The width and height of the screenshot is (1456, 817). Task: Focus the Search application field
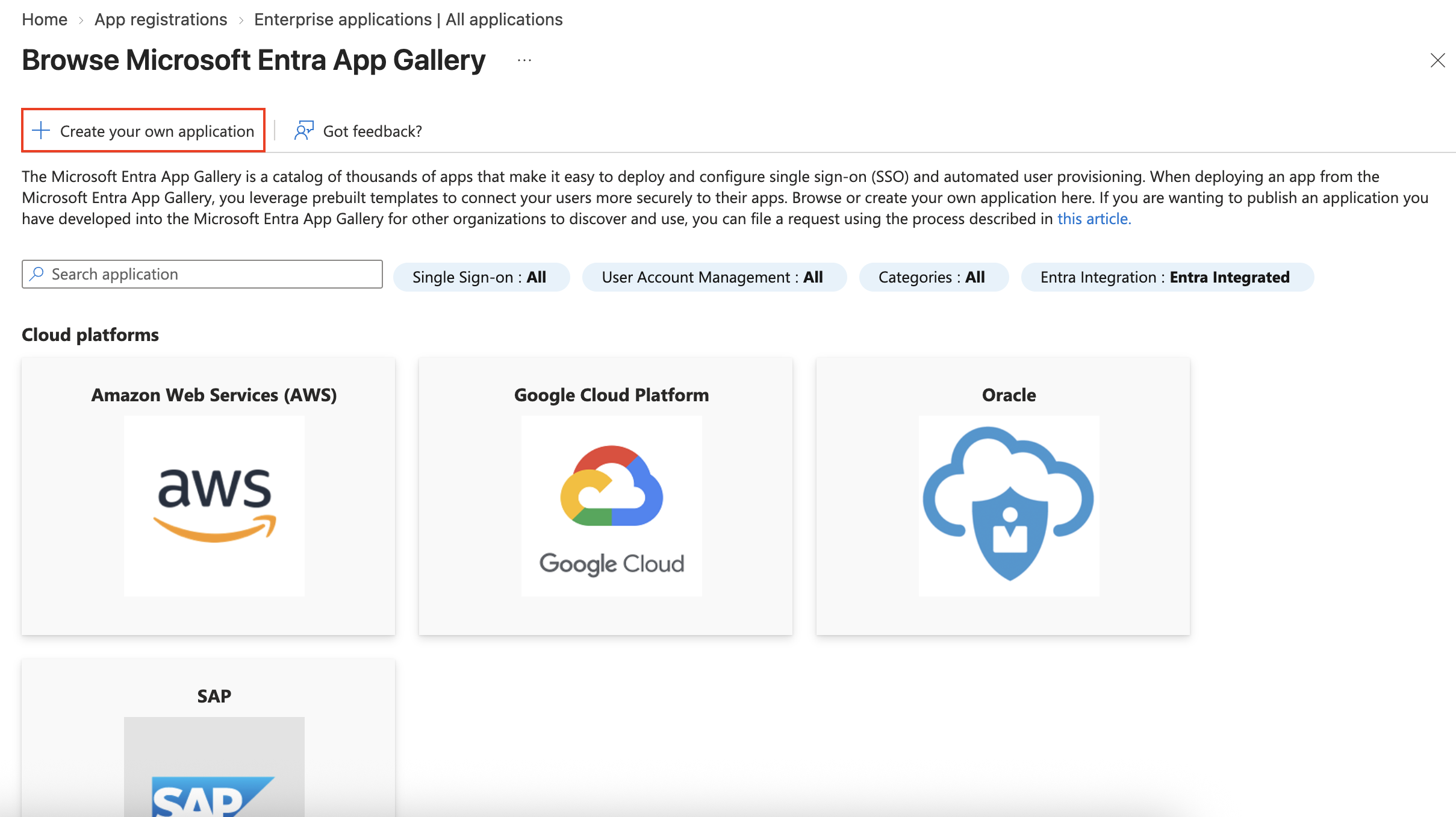coord(202,274)
